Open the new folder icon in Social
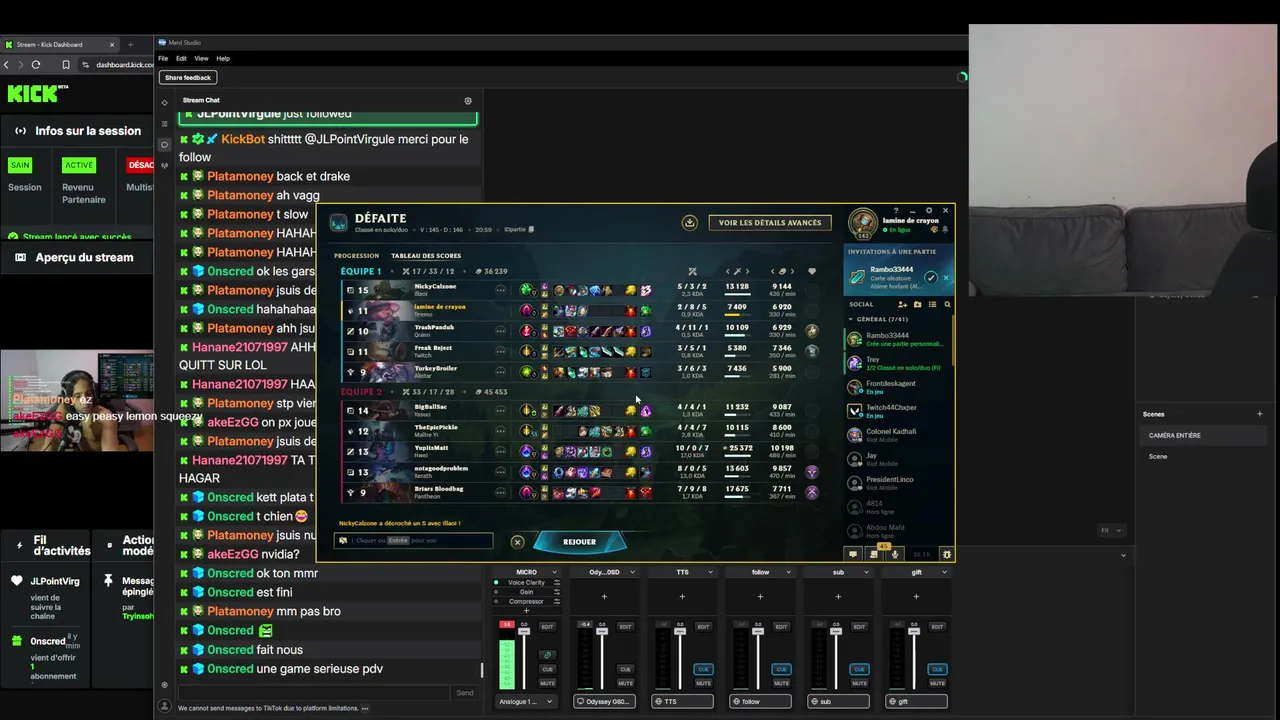1280x720 pixels. [917, 304]
